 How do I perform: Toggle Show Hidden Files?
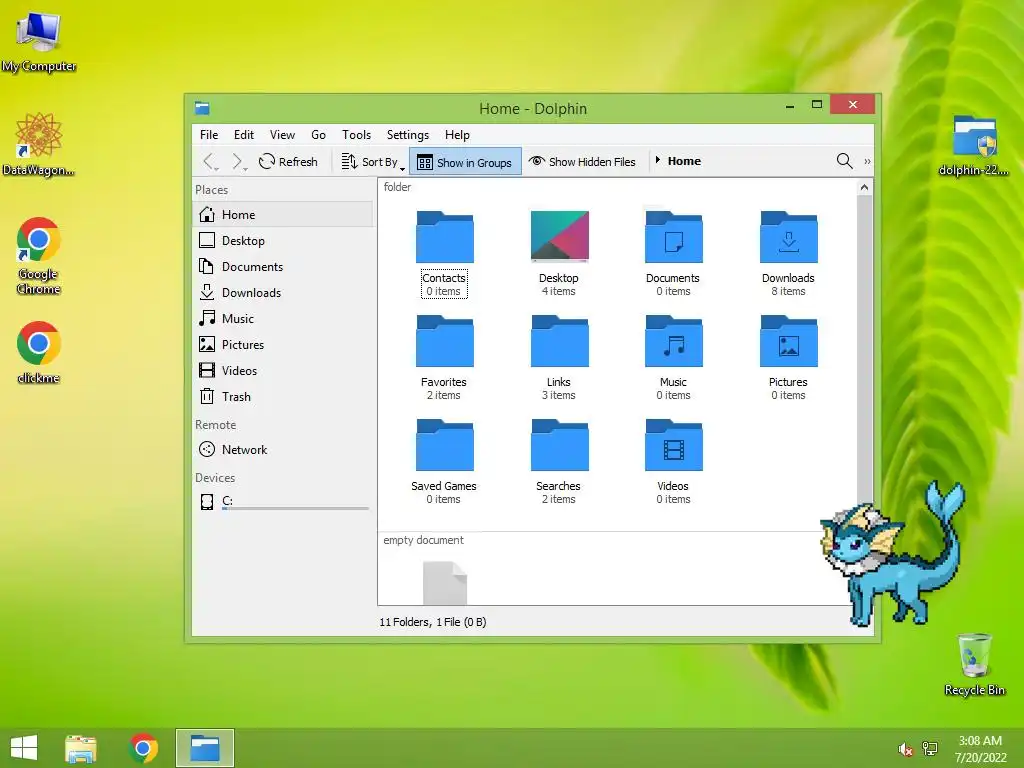pos(582,161)
